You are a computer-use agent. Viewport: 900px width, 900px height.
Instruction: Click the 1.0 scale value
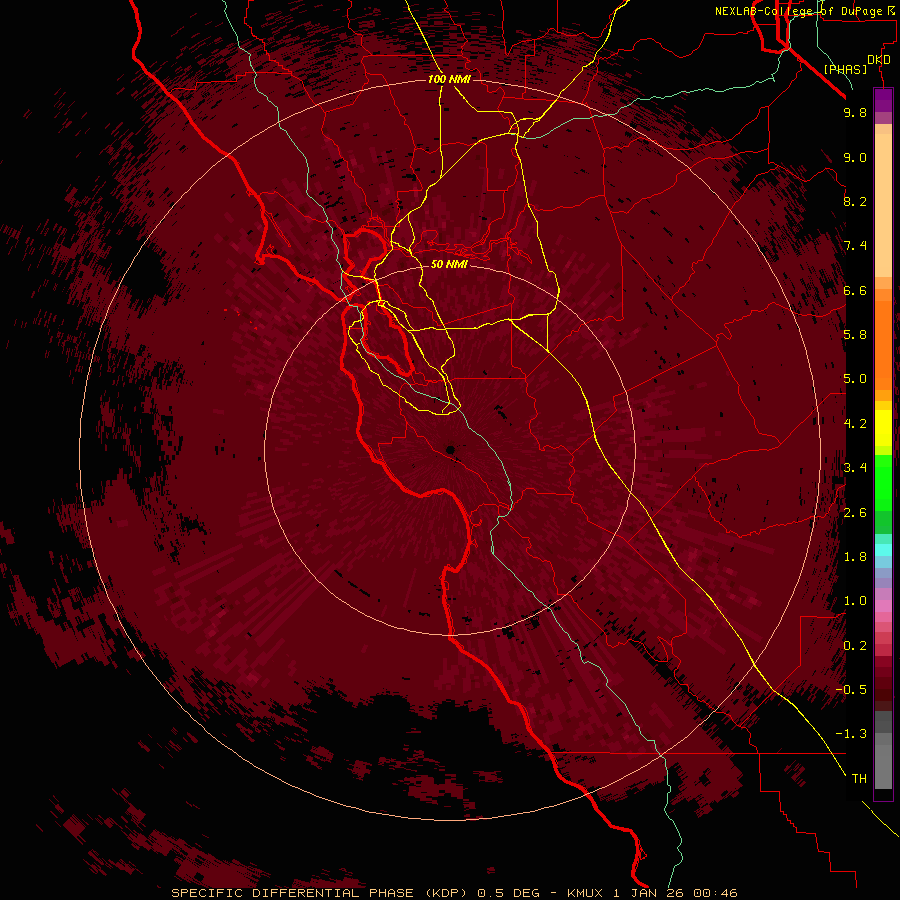click(x=855, y=601)
